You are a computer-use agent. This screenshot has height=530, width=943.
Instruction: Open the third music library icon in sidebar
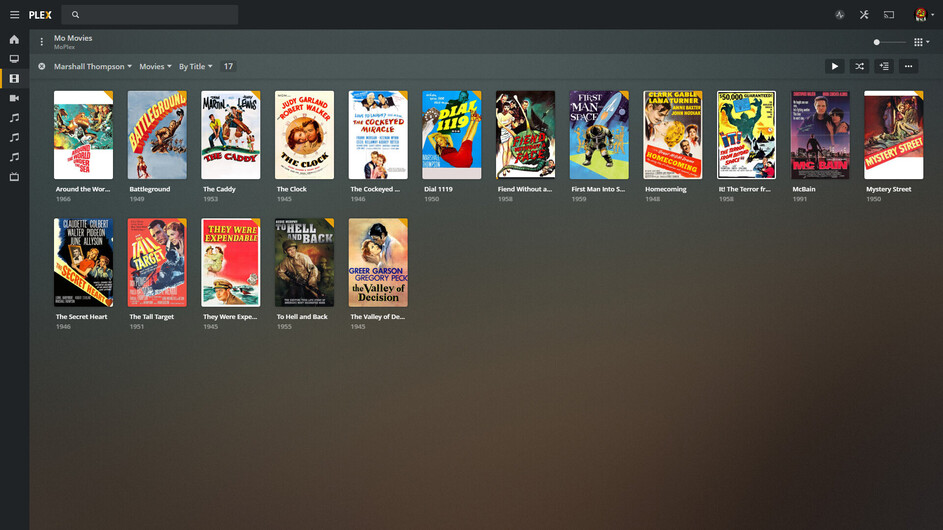(x=14, y=157)
